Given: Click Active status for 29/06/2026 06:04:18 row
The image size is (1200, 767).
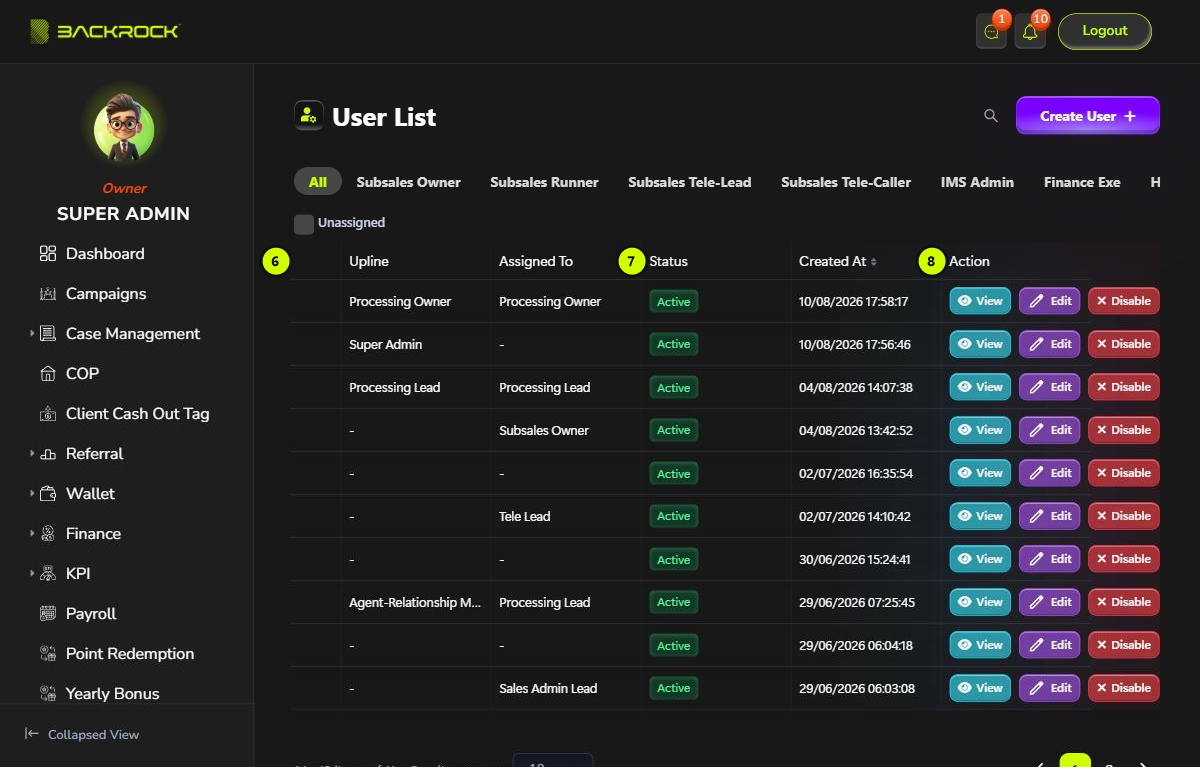Looking at the screenshot, I should (674, 646).
